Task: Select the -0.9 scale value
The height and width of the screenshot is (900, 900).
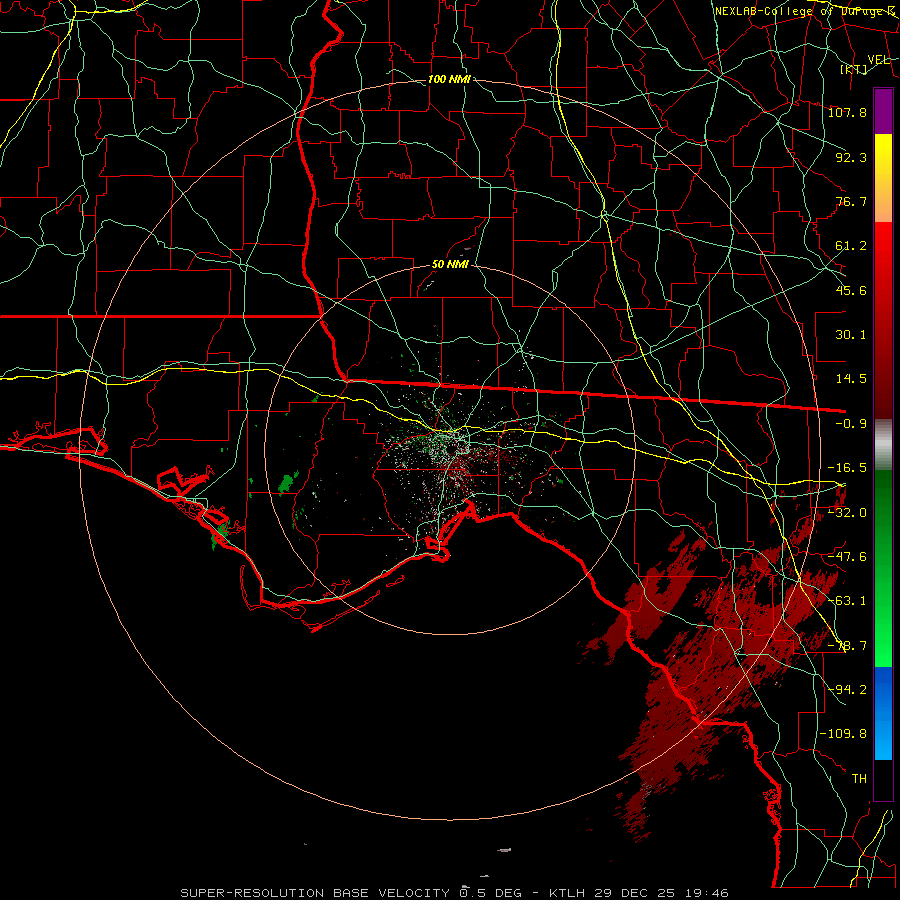Action: click(x=851, y=424)
